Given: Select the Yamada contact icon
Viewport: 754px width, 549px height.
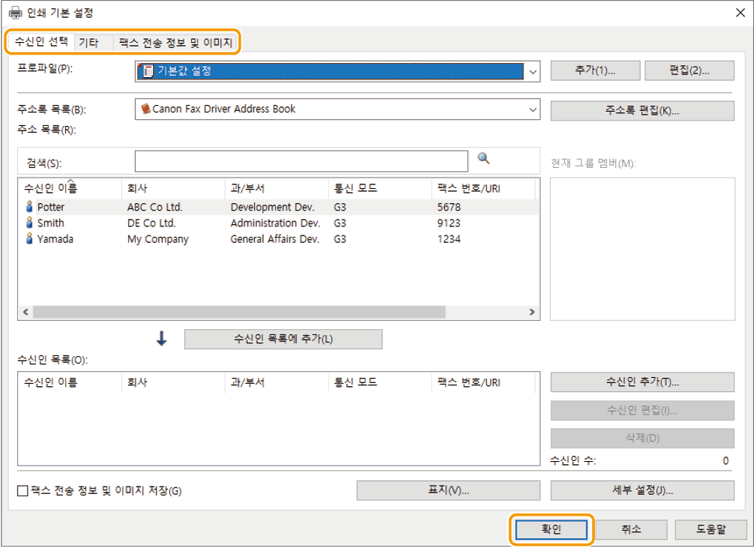Looking at the screenshot, I should coord(28,239).
